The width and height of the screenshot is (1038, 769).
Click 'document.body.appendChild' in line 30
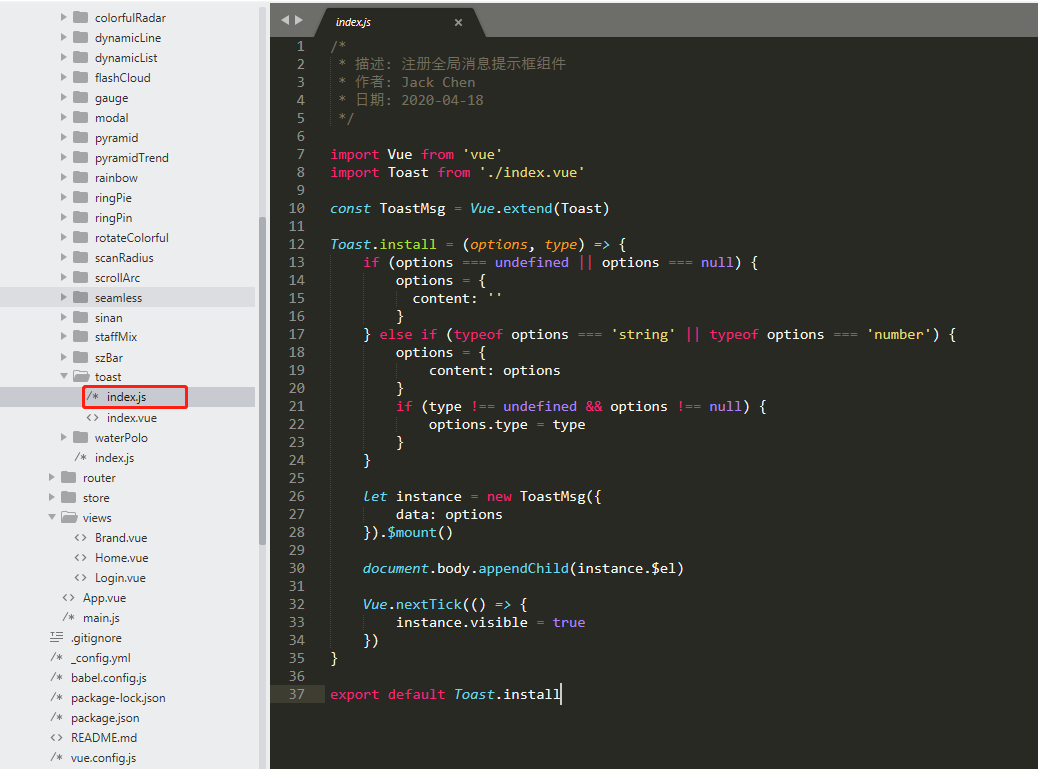click(465, 568)
